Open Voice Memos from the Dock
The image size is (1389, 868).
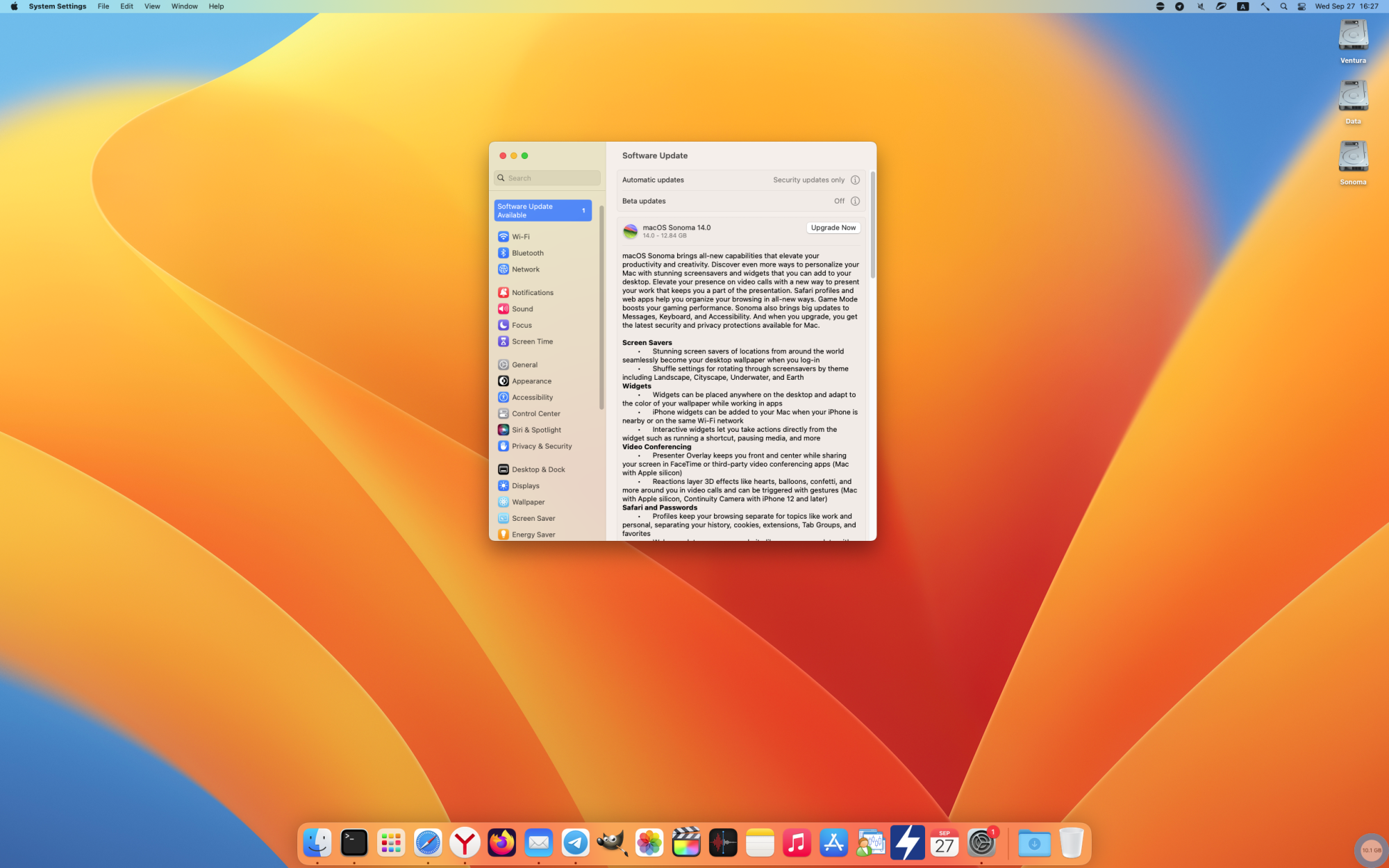[x=723, y=843]
